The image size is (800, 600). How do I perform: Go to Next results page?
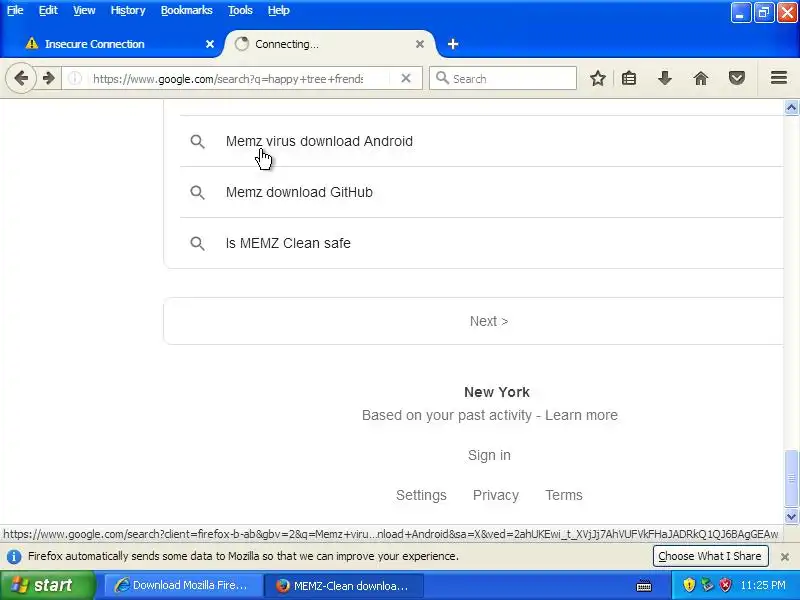[x=489, y=321]
